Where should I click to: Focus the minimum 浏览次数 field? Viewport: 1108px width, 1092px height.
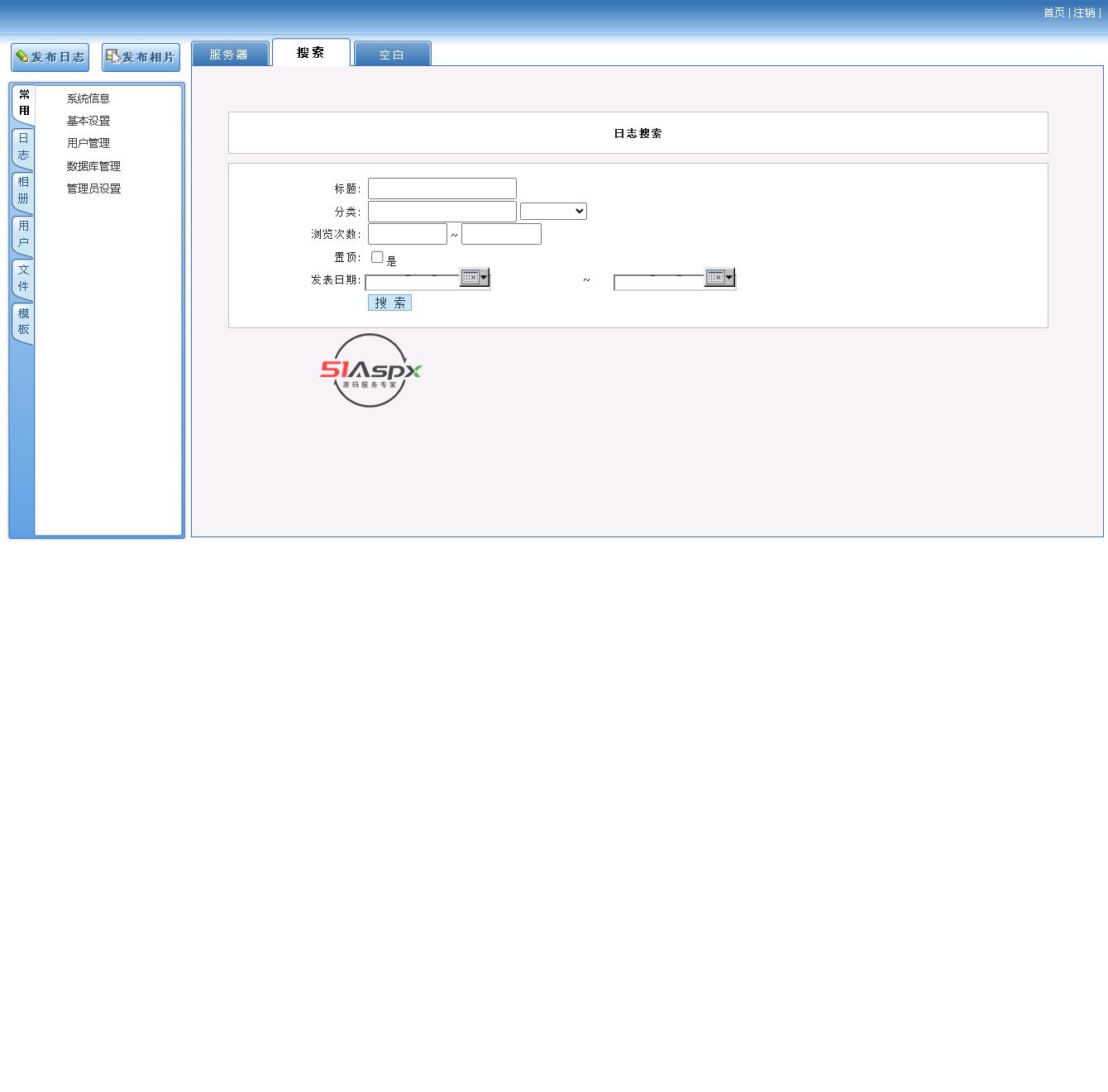click(408, 234)
